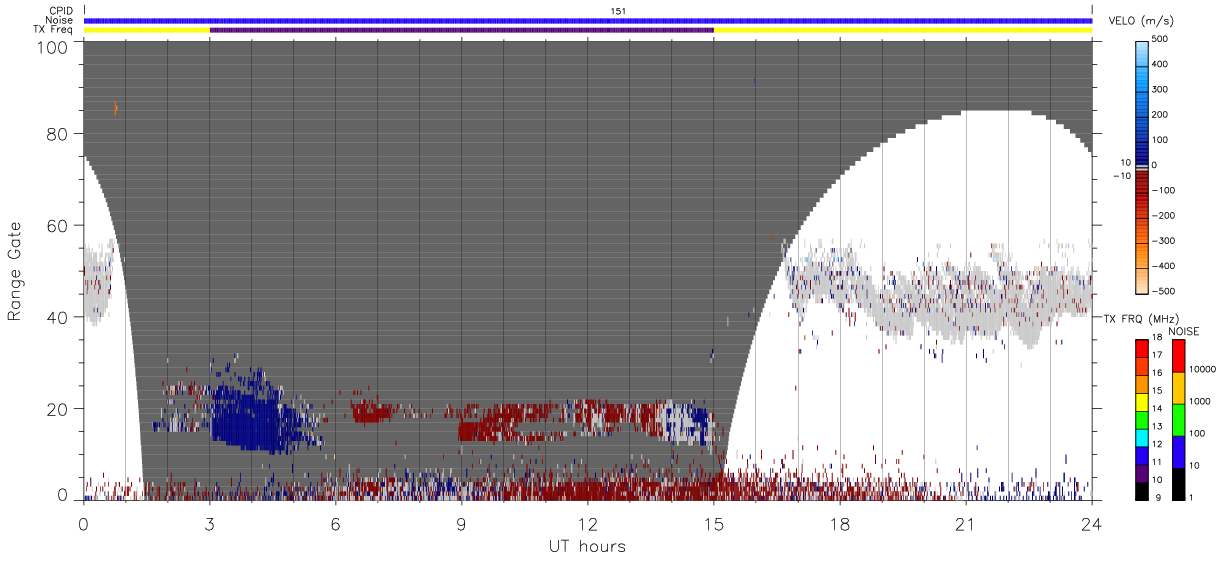Image resolution: width=1228 pixels, height=567 pixels.
Task: Click the NOISE legend title
Action: 1184,331
